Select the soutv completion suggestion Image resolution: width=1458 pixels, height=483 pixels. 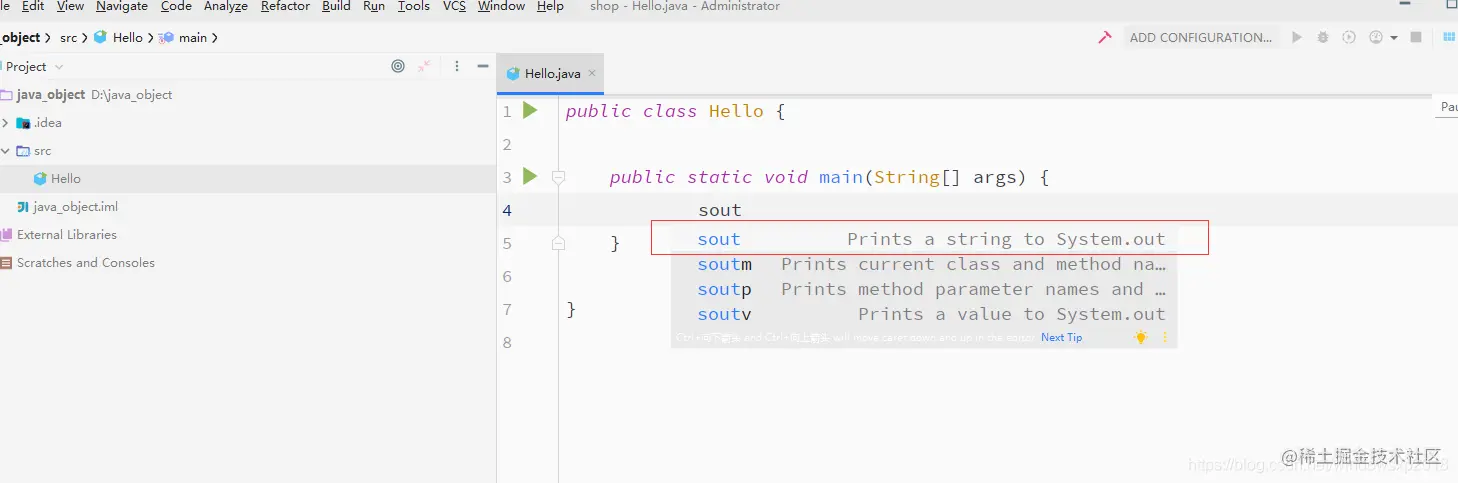click(924, 314)
